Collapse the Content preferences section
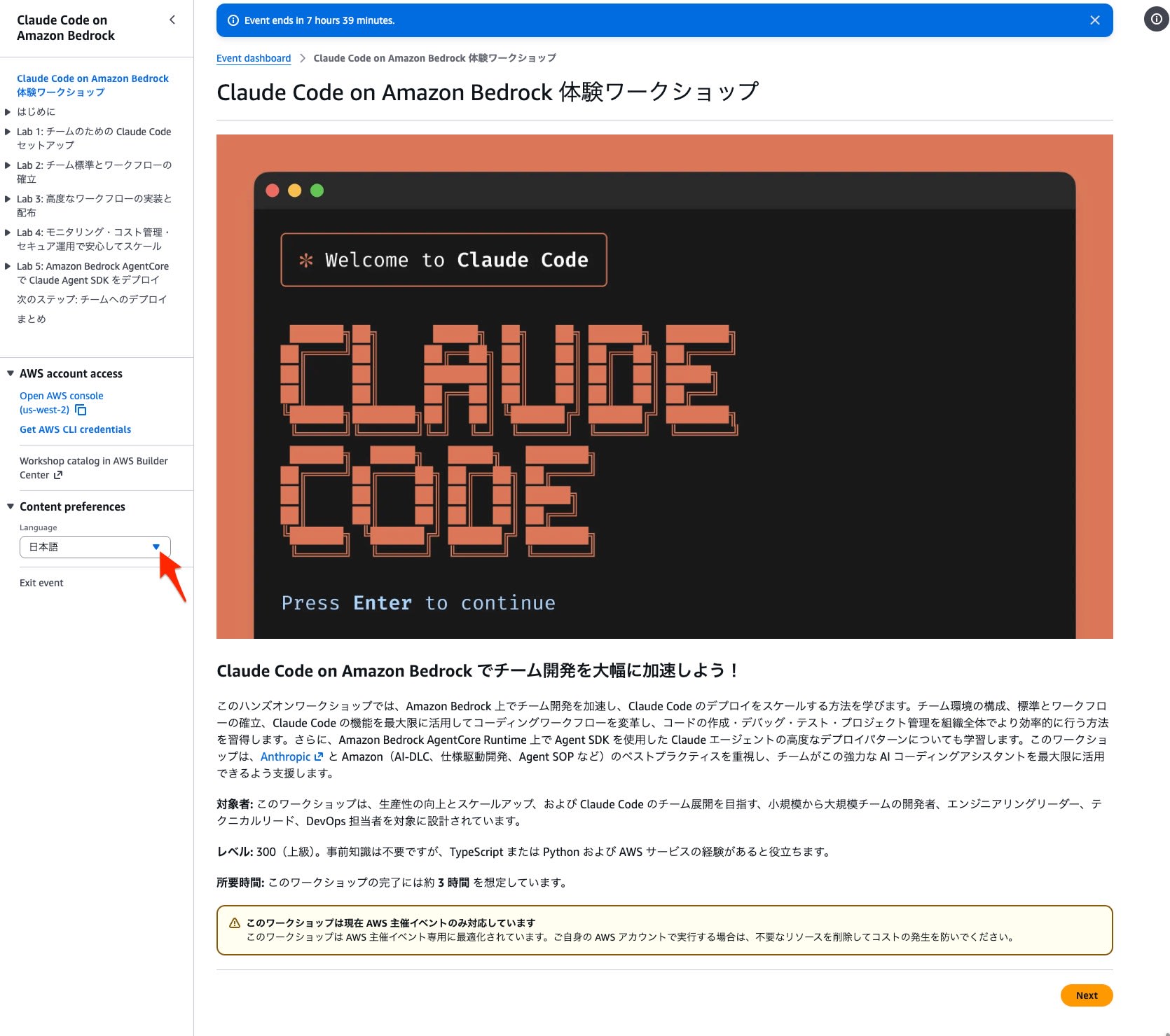Viewport: 1170px width, 1036px height. coord(11,506)
